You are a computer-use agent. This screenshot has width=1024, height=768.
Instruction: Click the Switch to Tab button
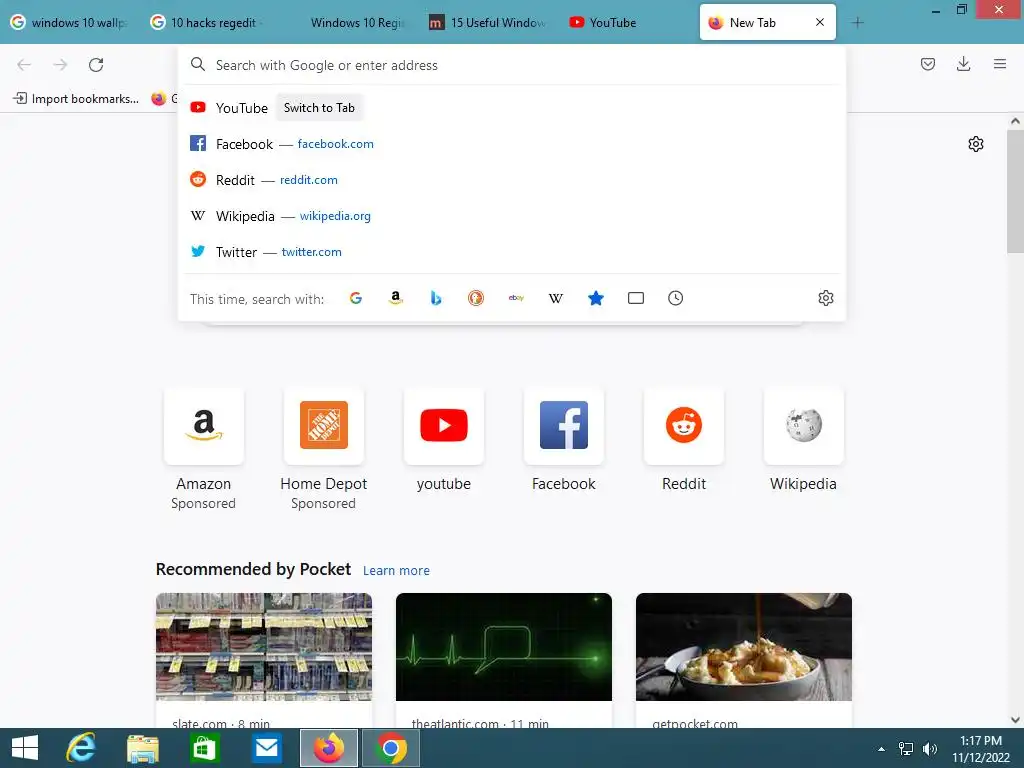(319, 108)
